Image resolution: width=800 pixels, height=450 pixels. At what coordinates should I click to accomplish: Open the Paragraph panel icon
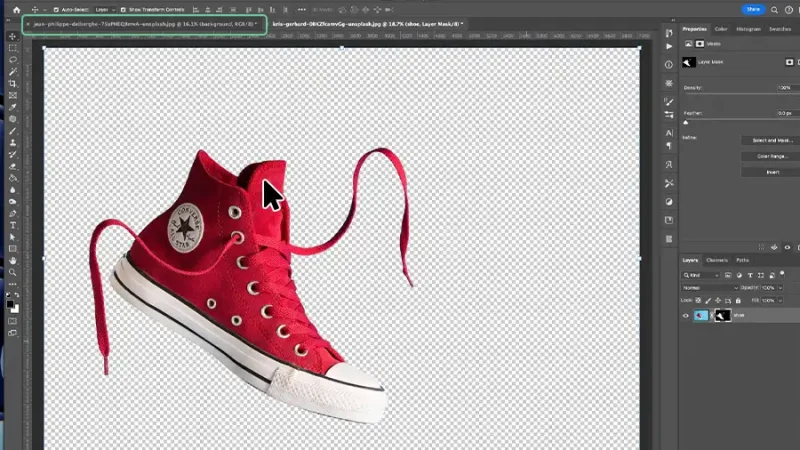[x=669, y=146]
